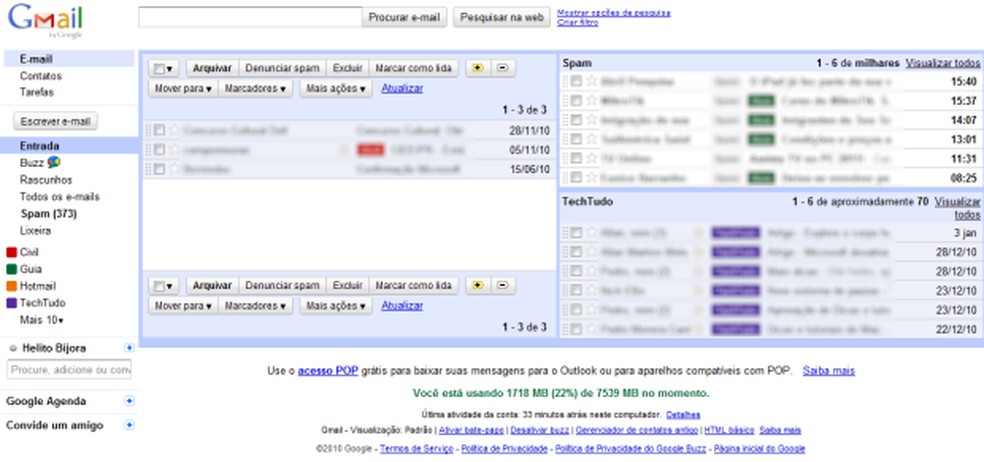Select the red Civil label swatch
This screenshot has height=462, width=984.
pyautogui.click(x=11, y=252)
